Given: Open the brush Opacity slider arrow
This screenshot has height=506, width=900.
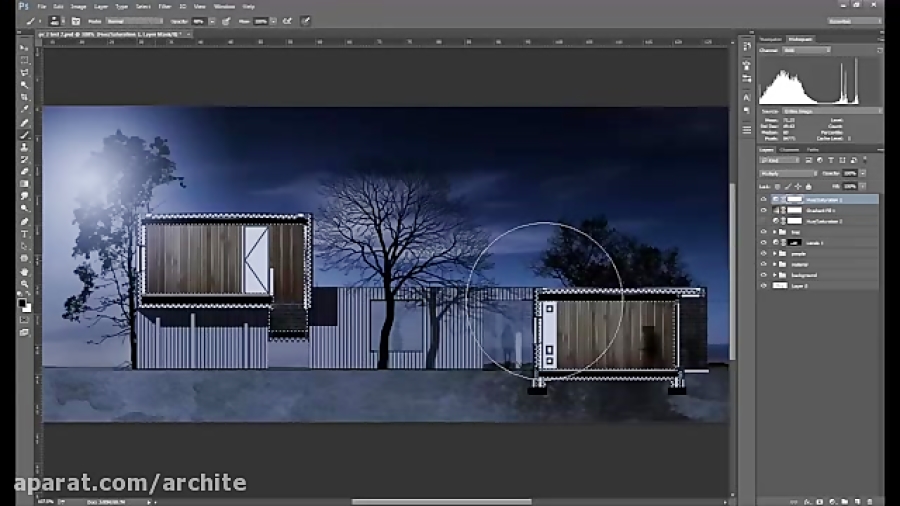Looking at the screenshot, I should [x=212, y=21].
